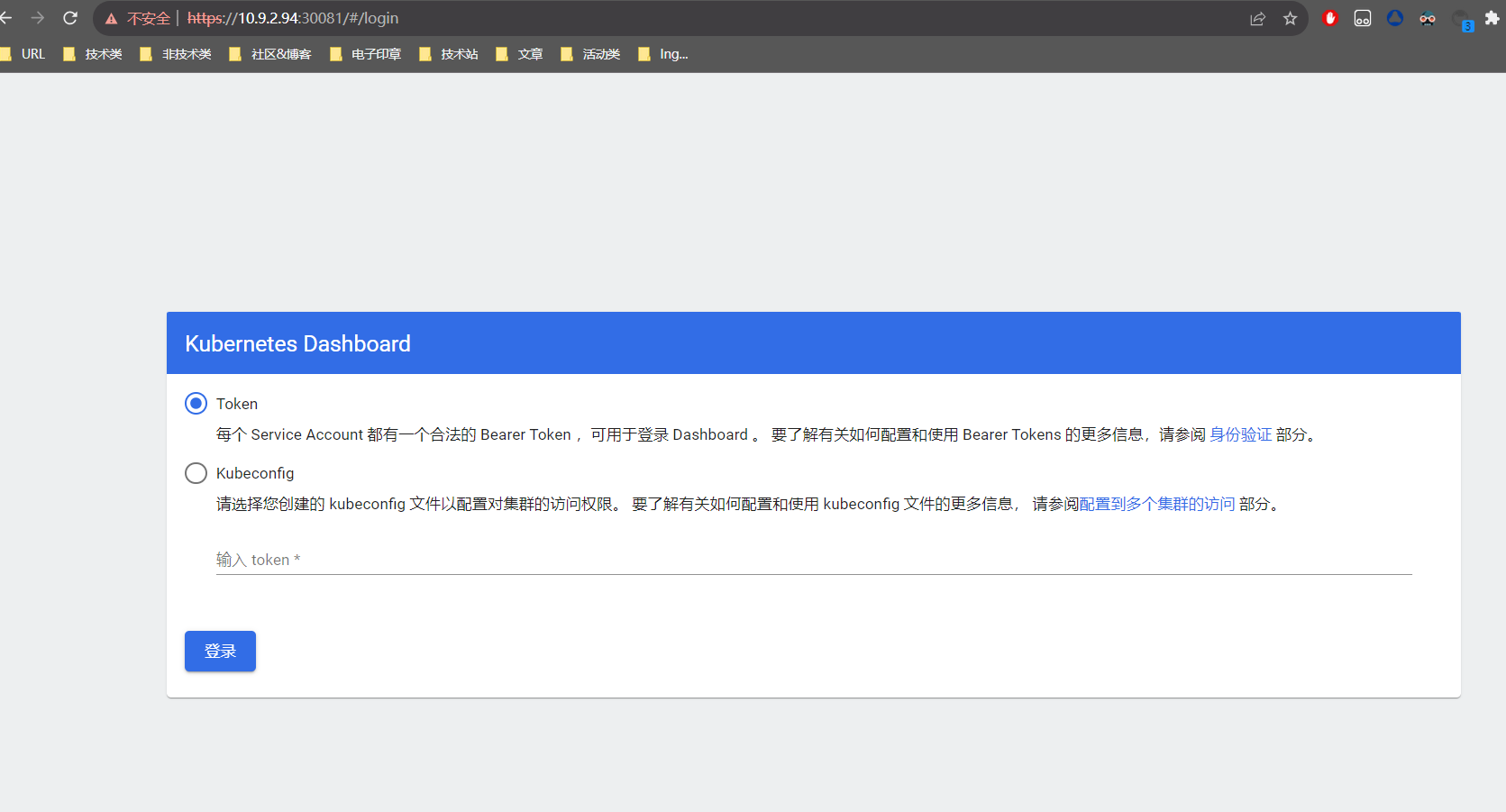Select the Token radio button
Screen dimensions: 1506x812
196,404
